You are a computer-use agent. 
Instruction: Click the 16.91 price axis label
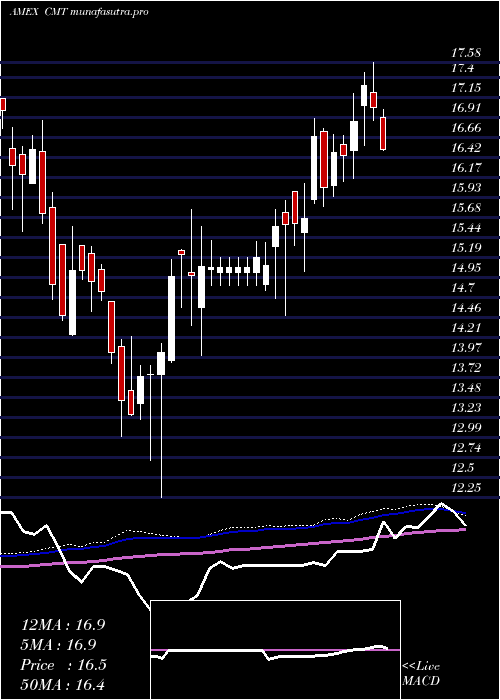pyautogui.click(x=466, y=108)
